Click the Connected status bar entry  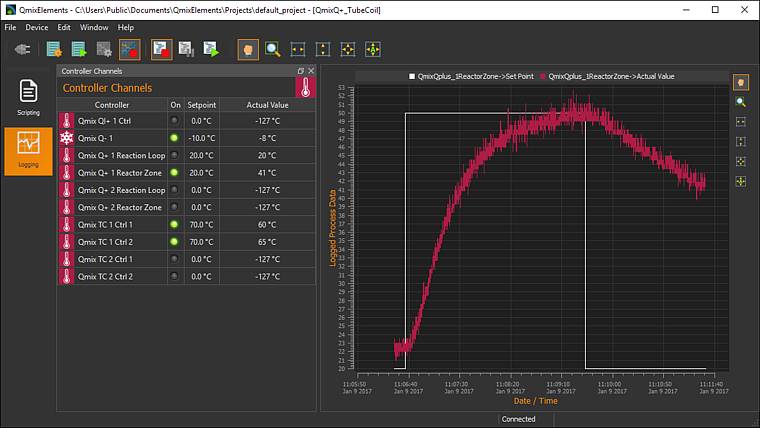coord(518,419)
